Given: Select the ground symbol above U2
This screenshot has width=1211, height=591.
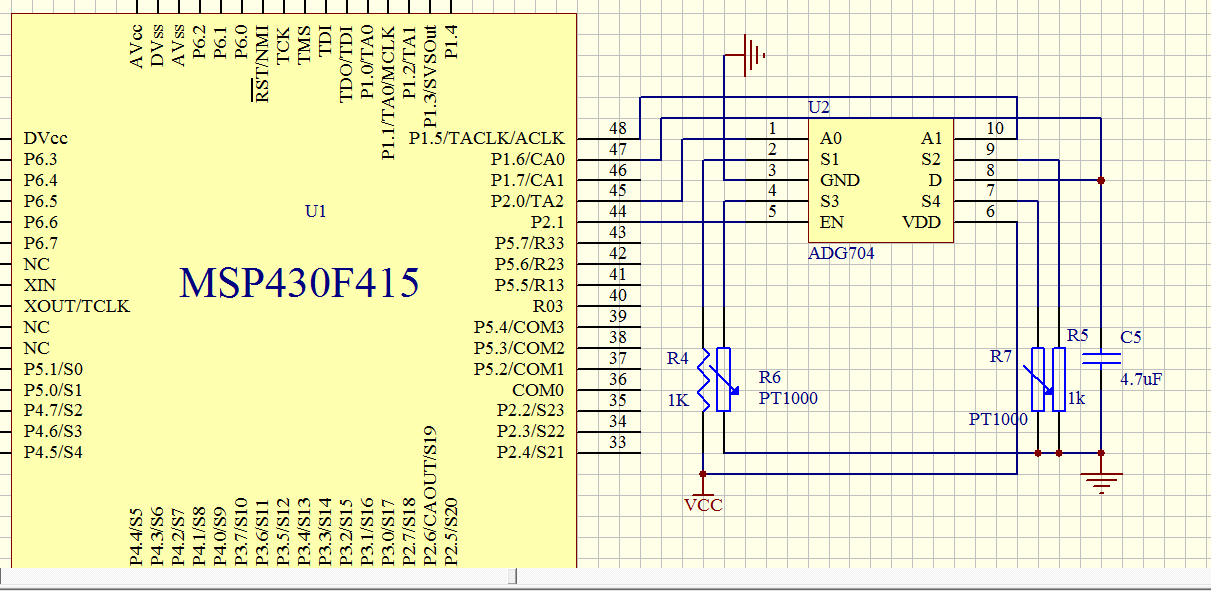Looking at the screenshot, I should 753,55.
